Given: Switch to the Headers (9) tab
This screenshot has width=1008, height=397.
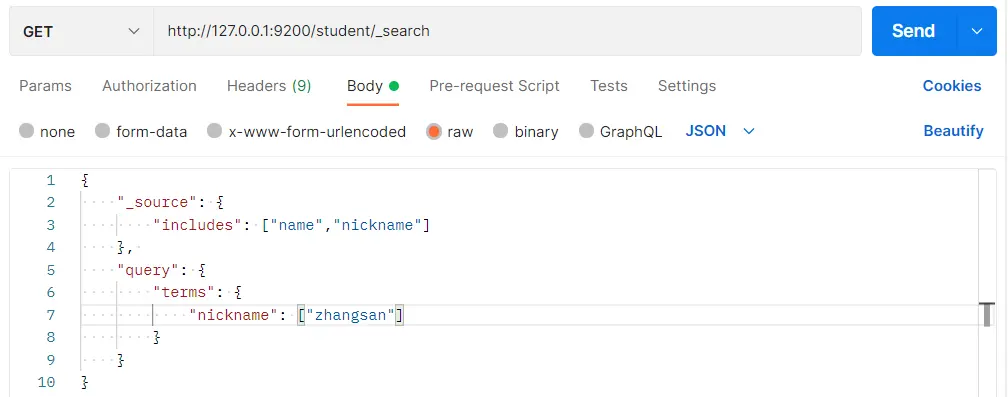Looking at the screenshot, I should pos(269,86).
